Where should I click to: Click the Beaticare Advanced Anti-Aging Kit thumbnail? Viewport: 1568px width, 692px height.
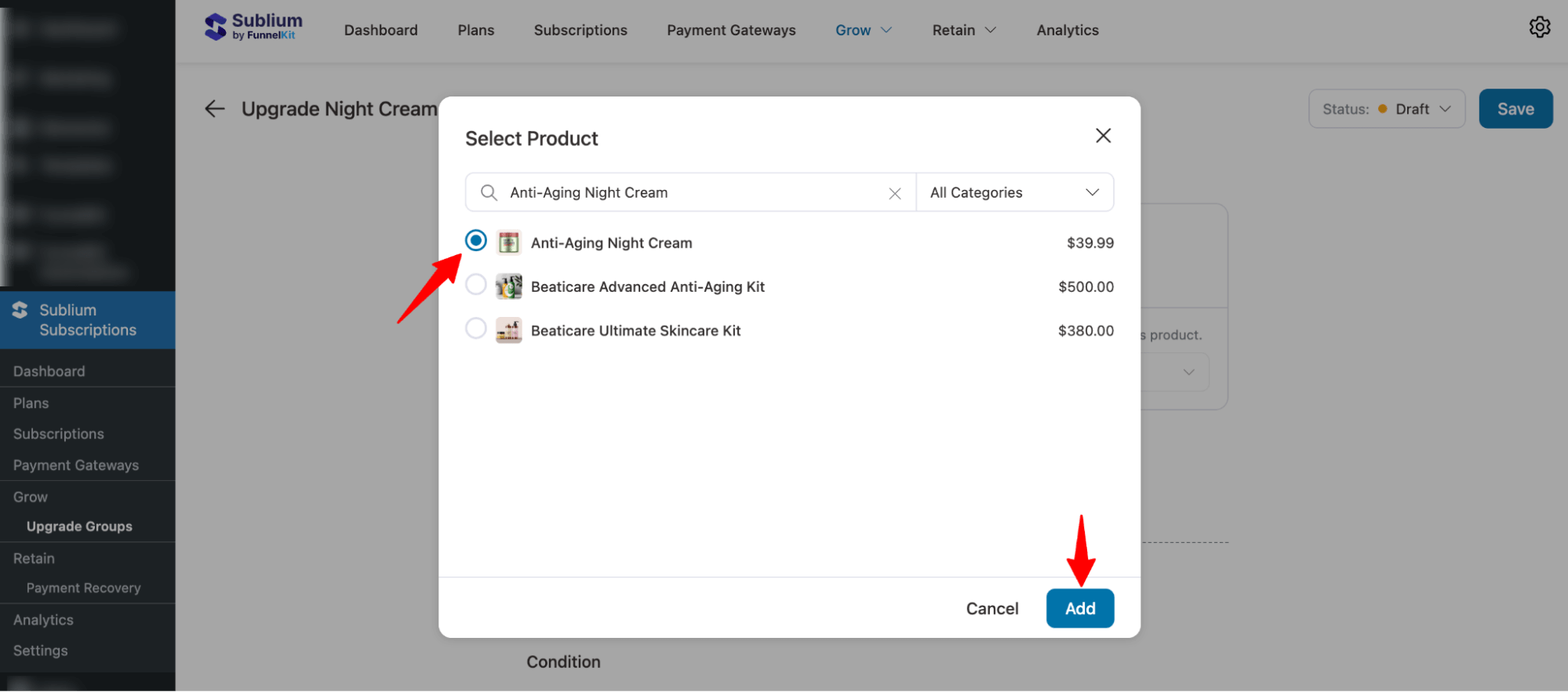(x=509, y=287)
